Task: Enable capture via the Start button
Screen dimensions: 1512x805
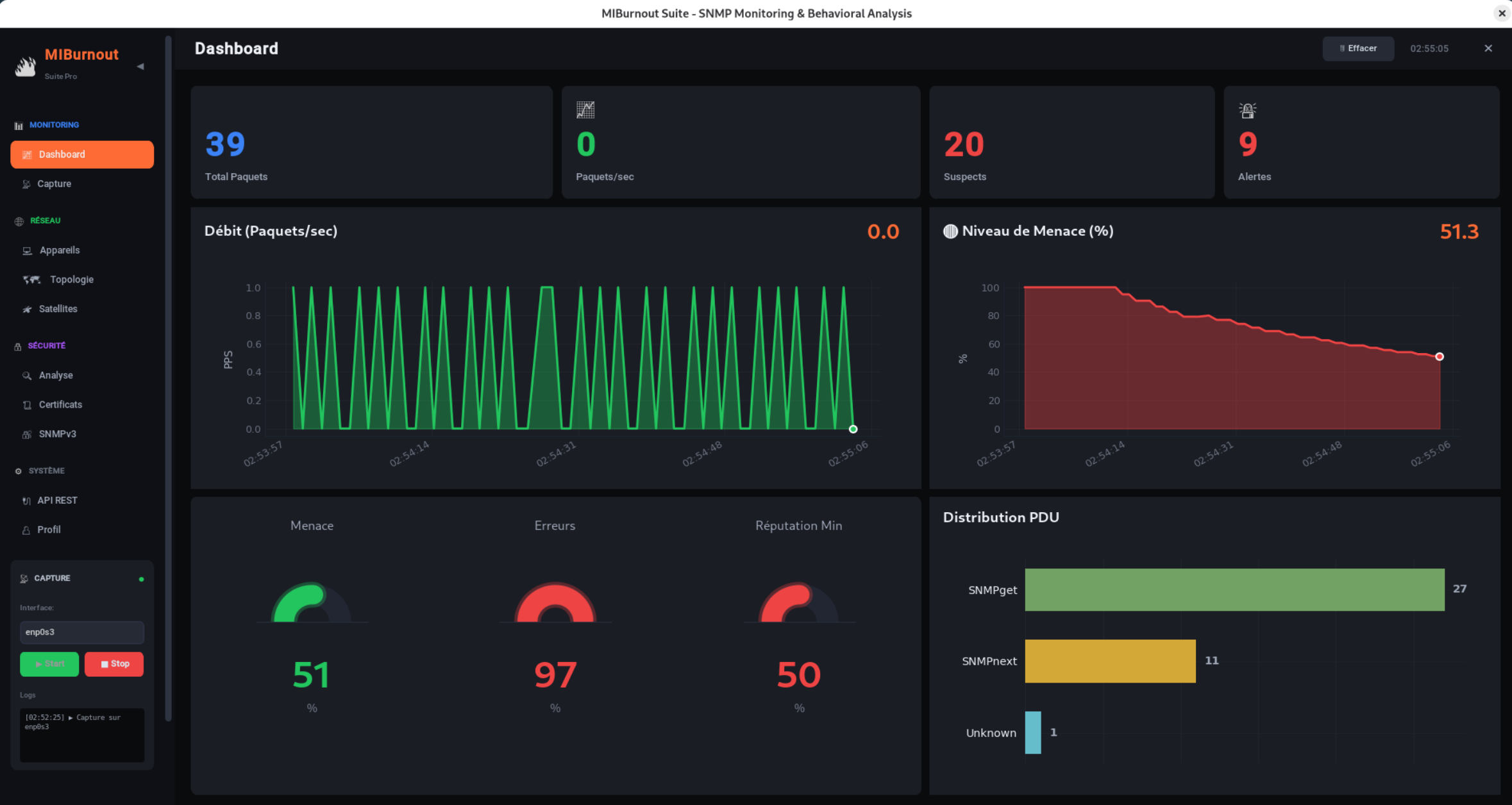Action: point(49,664)
